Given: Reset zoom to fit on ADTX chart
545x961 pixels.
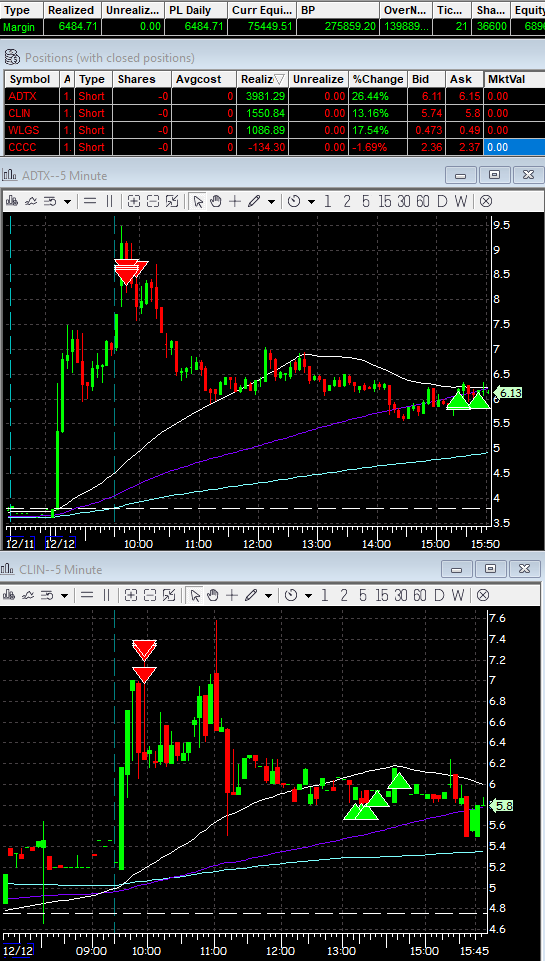Looking at the screenshot, I should point(172,201).
